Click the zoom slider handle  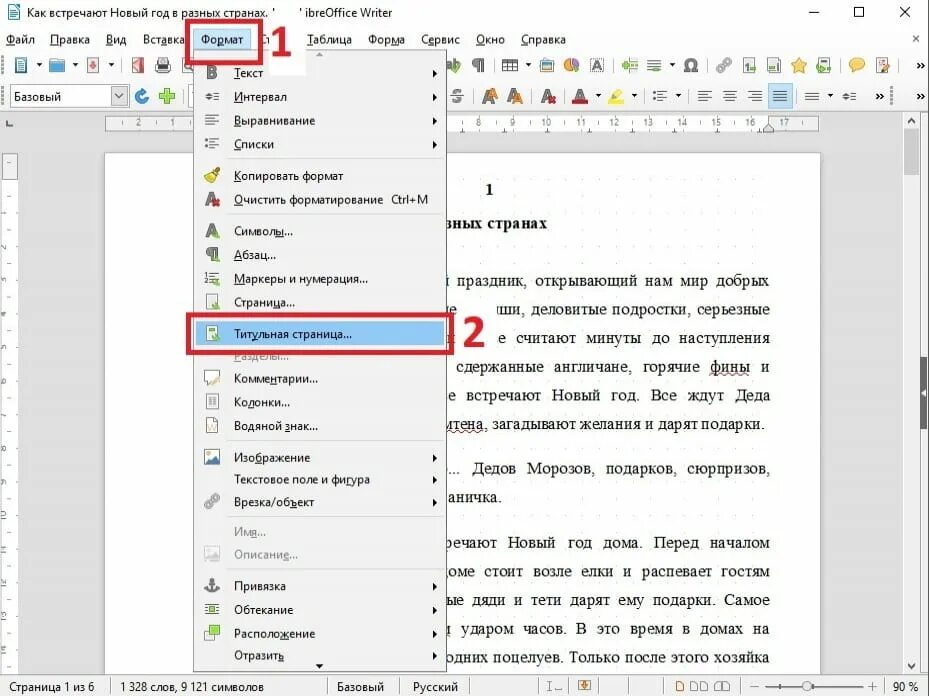pyautogui.click(x=807, y=687)
